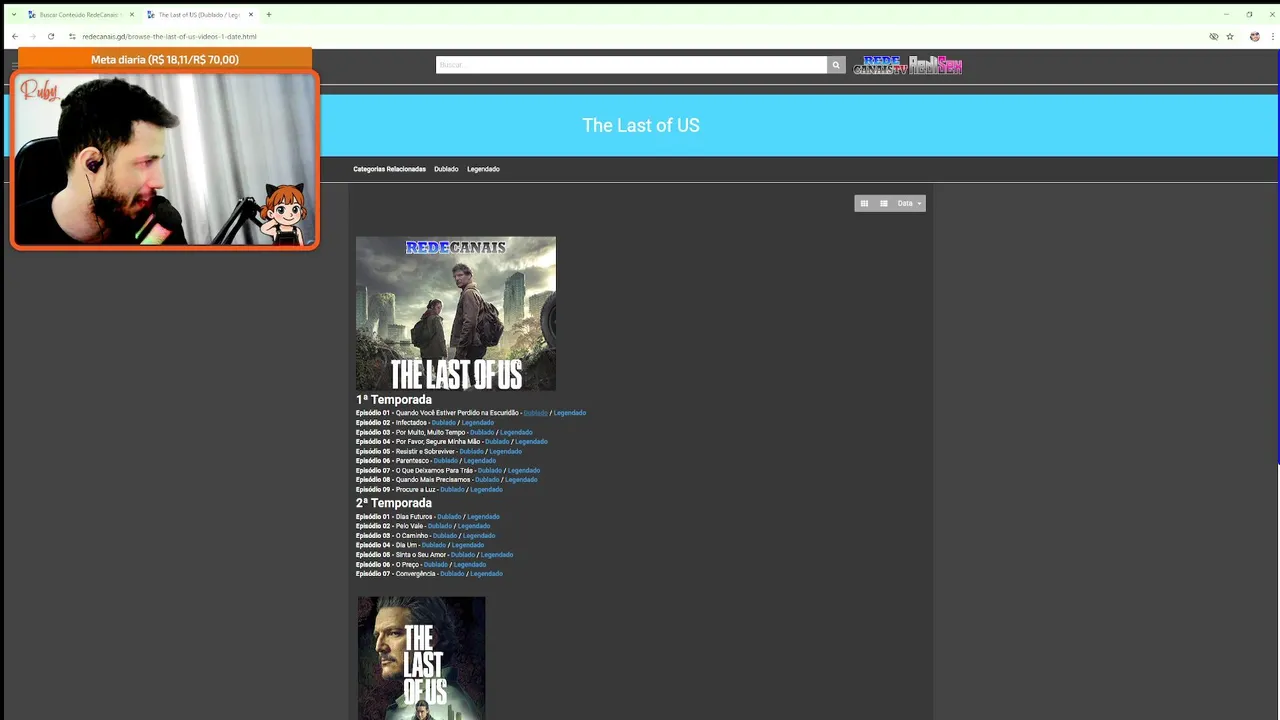
Task: Open Por Muito, Muito Tempo Legendado
Action: pos(516,432)
